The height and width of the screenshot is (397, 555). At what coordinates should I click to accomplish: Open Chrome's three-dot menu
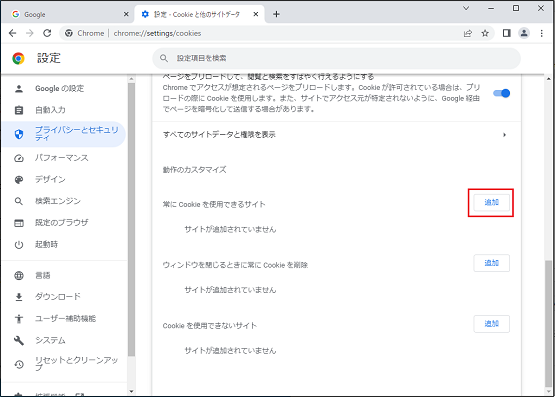(542, 33)
